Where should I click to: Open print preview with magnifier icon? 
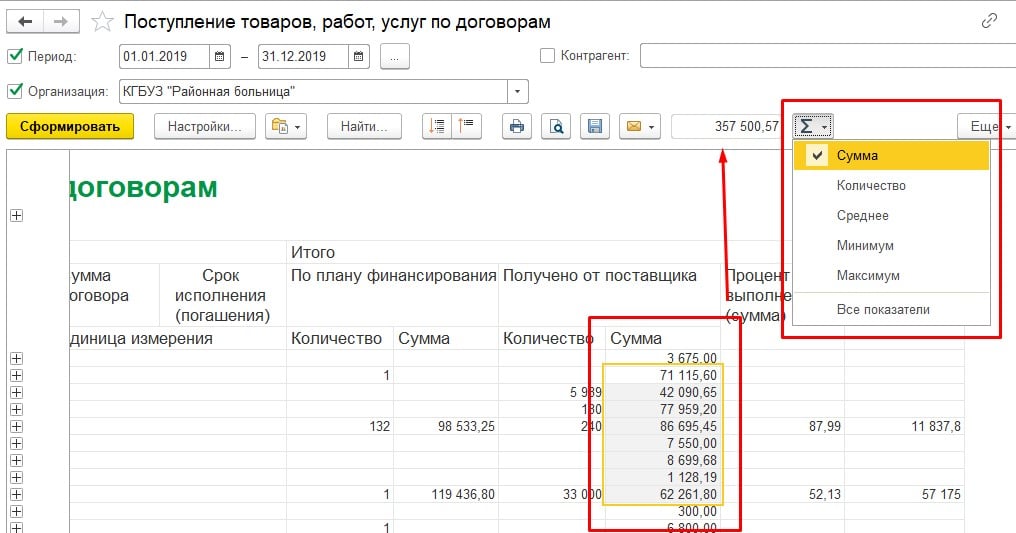[x=556, y=126]
